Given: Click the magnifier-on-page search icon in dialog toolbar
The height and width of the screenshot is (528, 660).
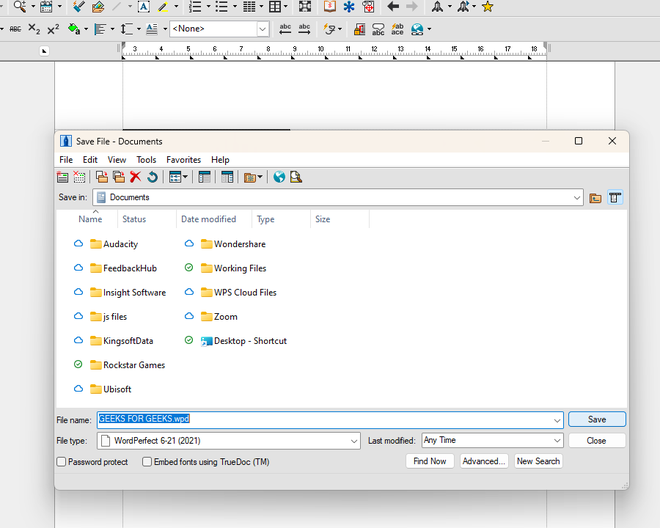Looking at the screenshot, I should coord(296,177).
